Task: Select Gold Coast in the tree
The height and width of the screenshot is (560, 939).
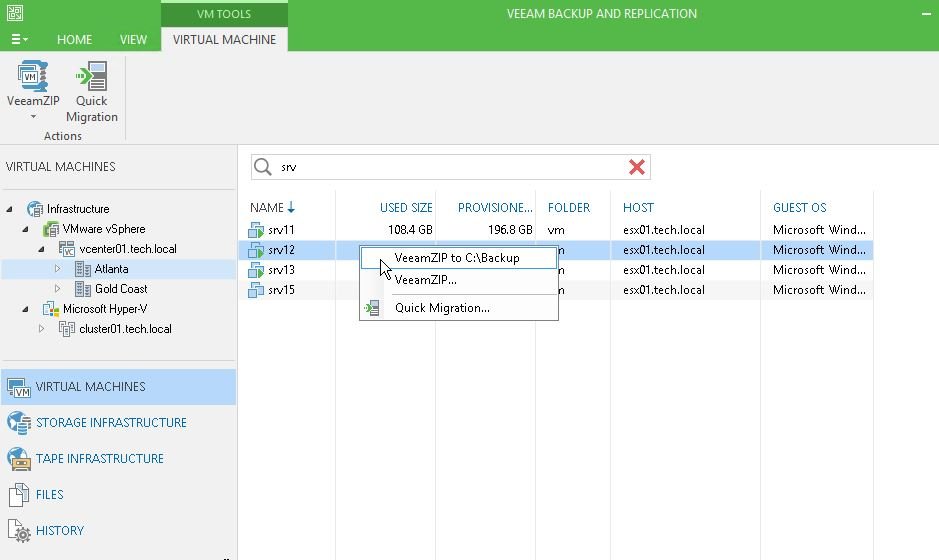Action: coord(121,289)
